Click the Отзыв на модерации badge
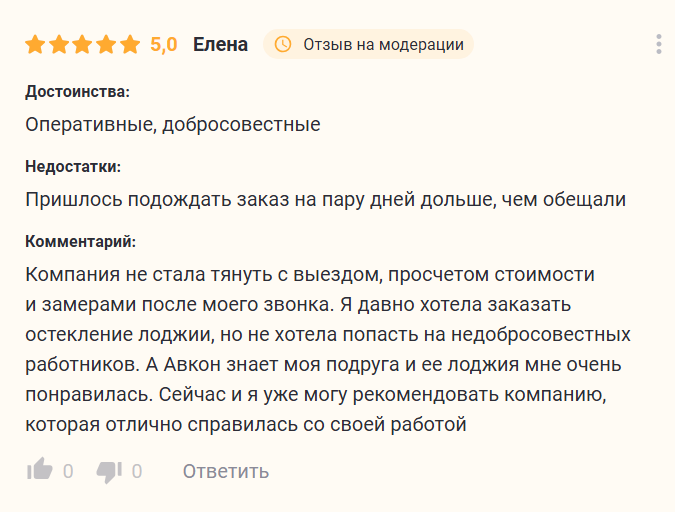Viewport: 675px width, 512px height. (368, 44)
